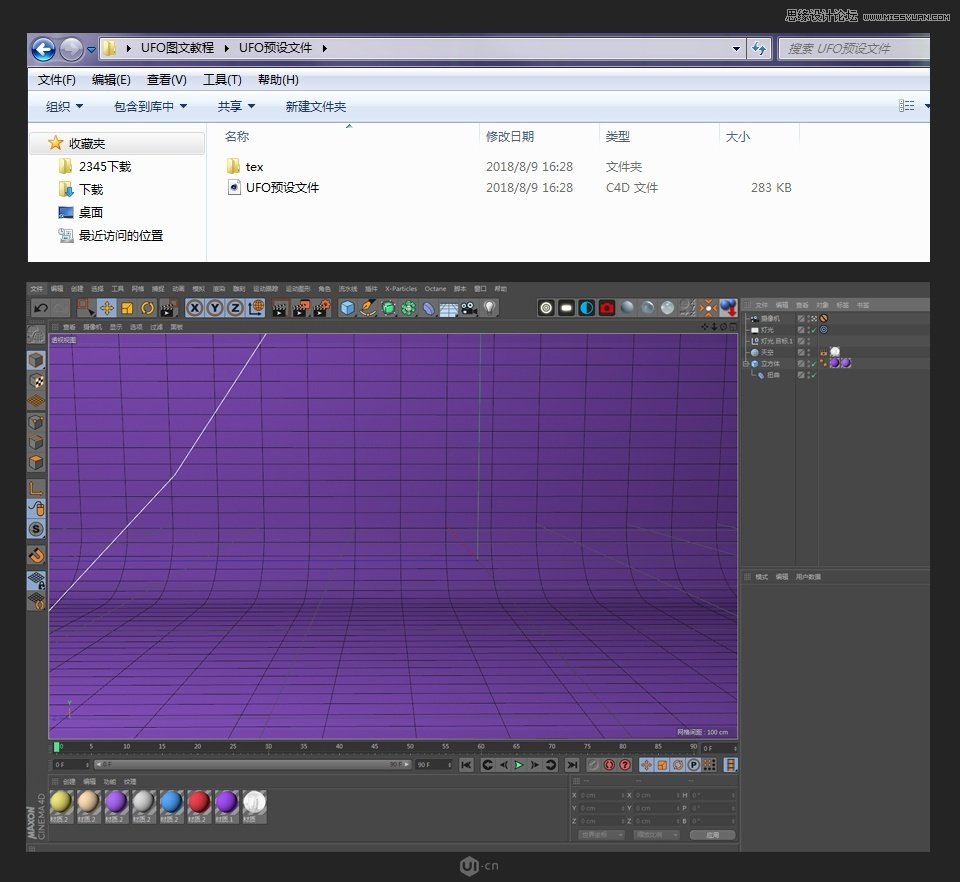Image resolution: width=960 pixels, height=882 pixels.
Task: Expand the 立方体 object to hide its children
Action: coord(745,362)
